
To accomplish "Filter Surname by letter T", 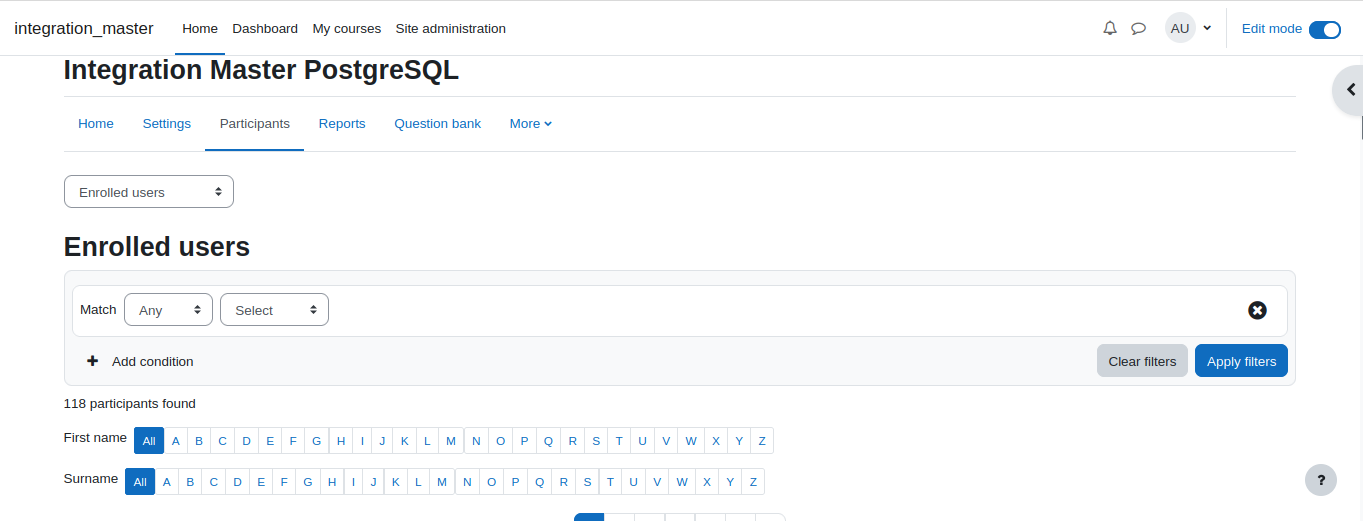I will tap(610, 482).
